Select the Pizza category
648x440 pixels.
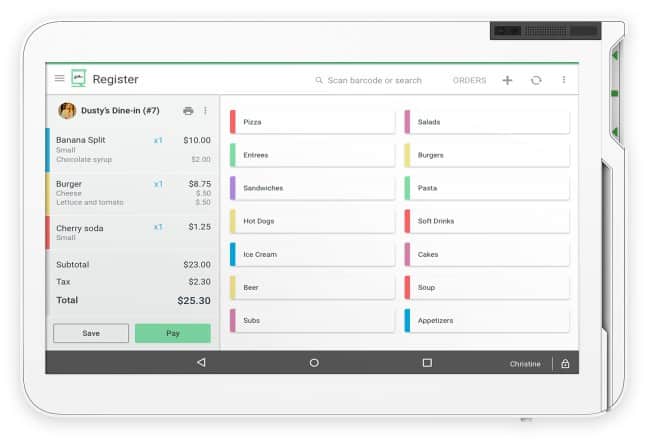pyautogui.click(x=312, y=122)
